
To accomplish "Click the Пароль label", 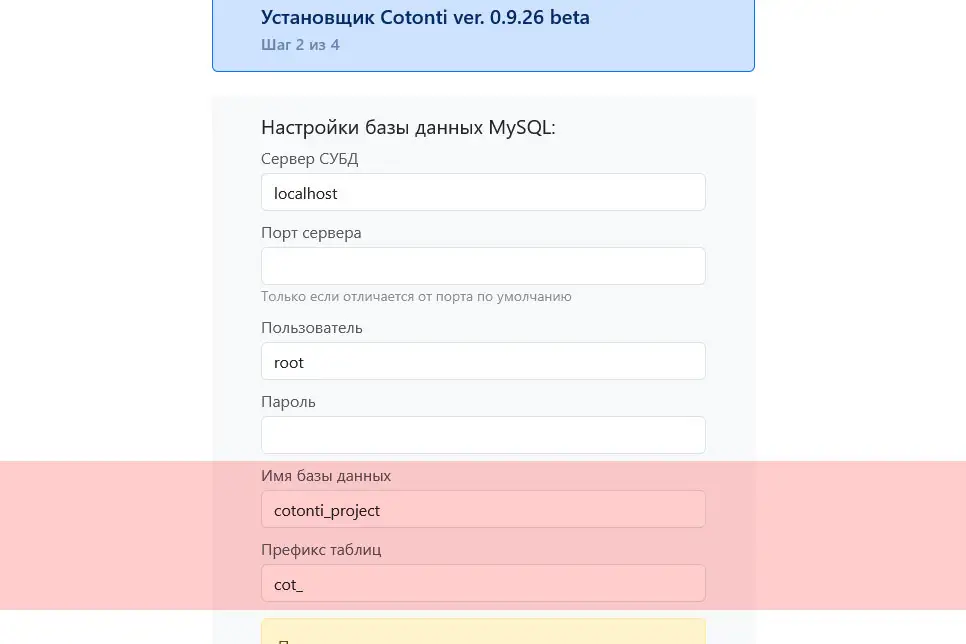I will click(x=288, y=401).
